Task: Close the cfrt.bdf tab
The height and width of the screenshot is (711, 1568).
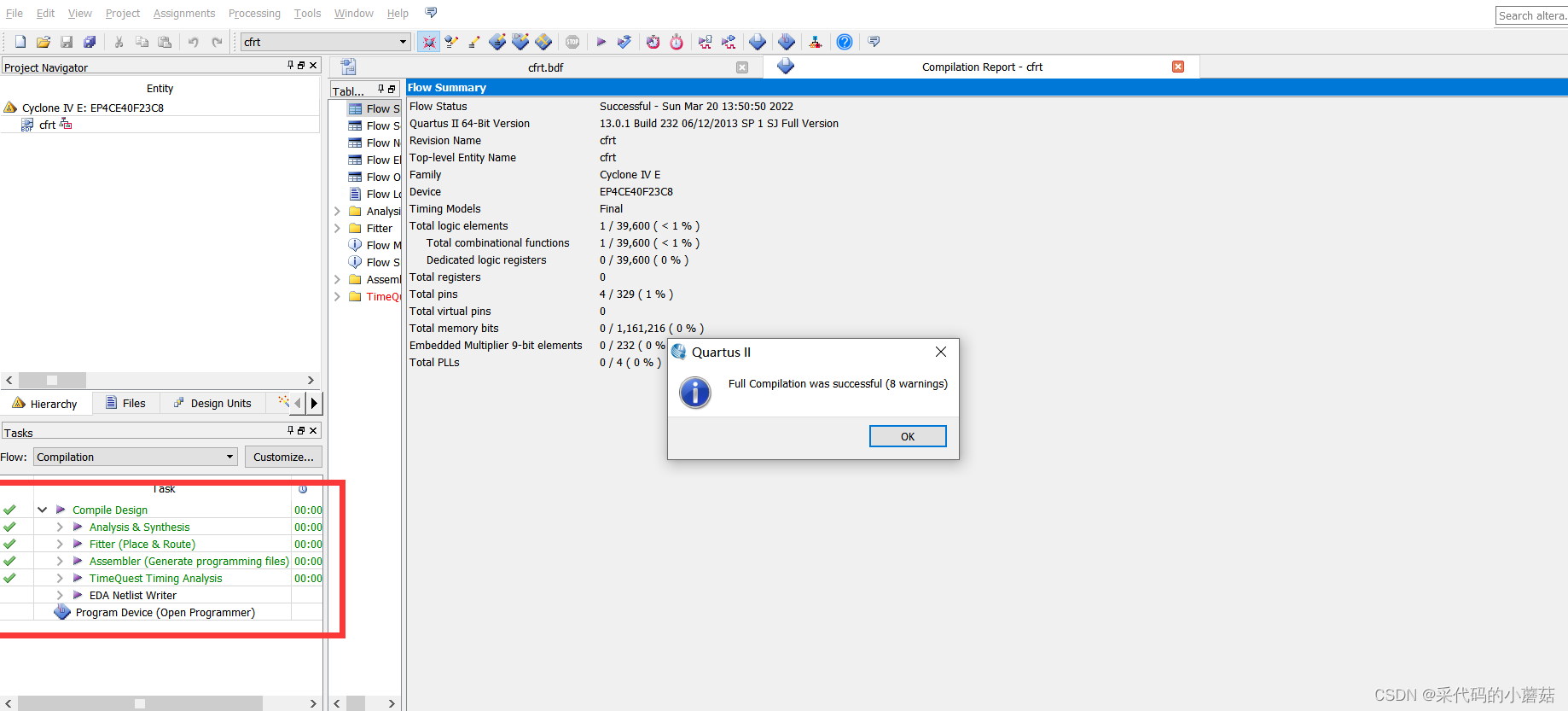Action: click(x=742, y=67)
